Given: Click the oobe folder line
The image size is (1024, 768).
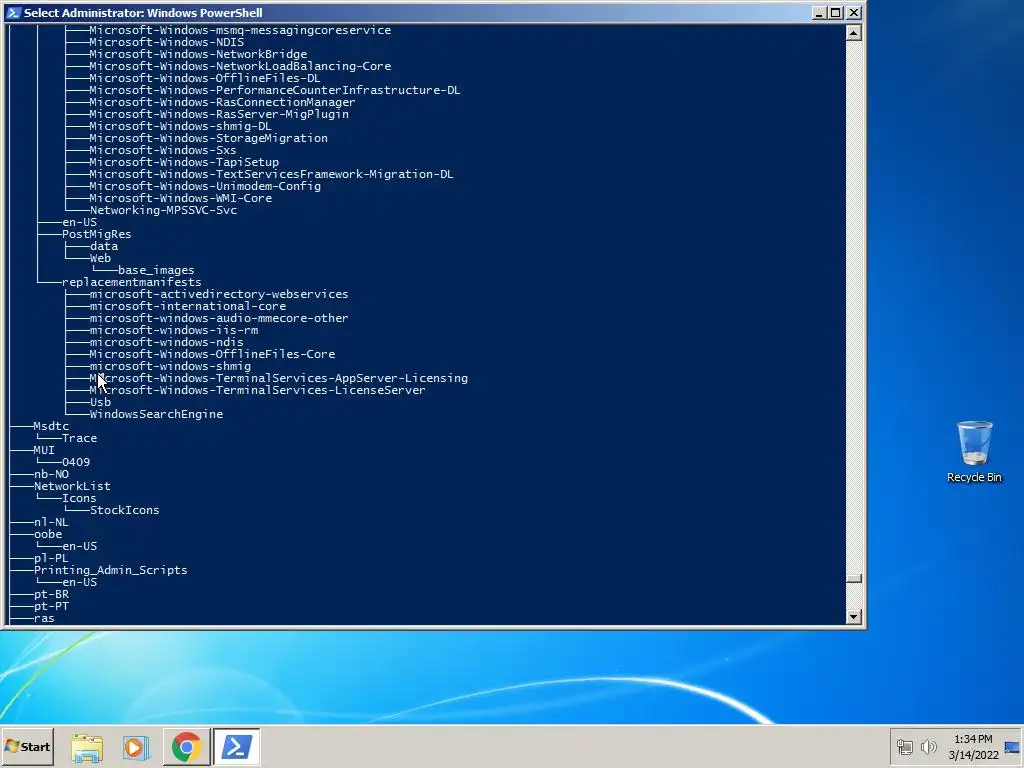Looking at the screenshot, I should (x=48, y=534).
